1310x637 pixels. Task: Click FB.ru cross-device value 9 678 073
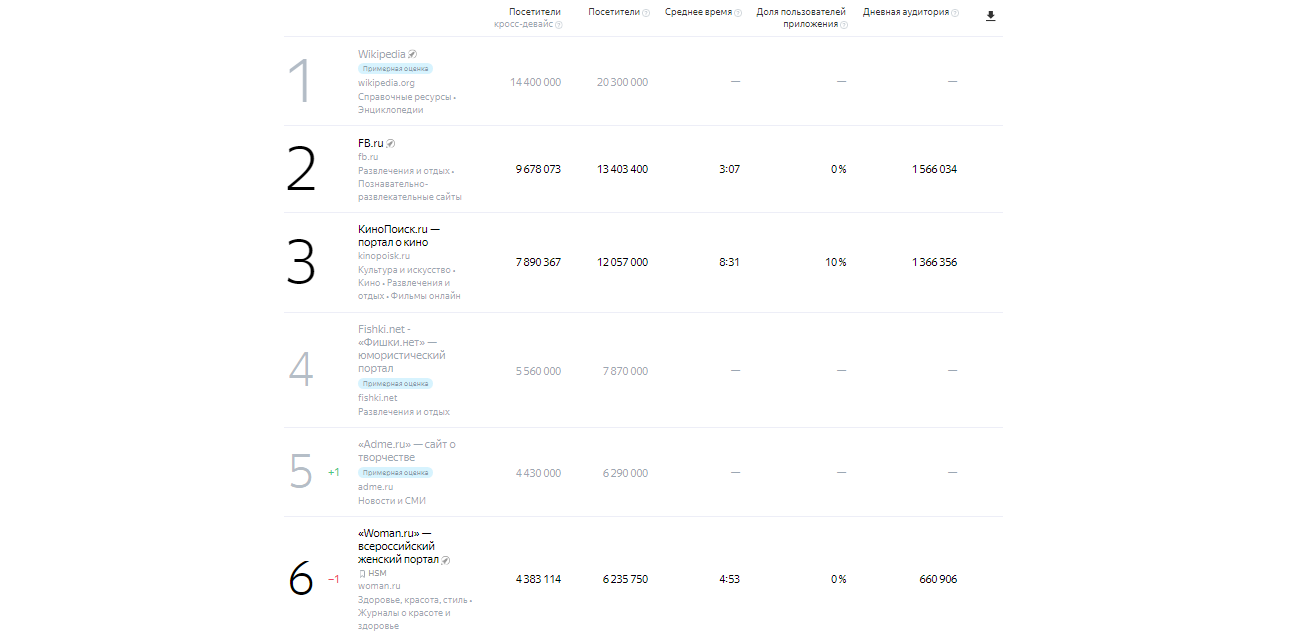539,169
